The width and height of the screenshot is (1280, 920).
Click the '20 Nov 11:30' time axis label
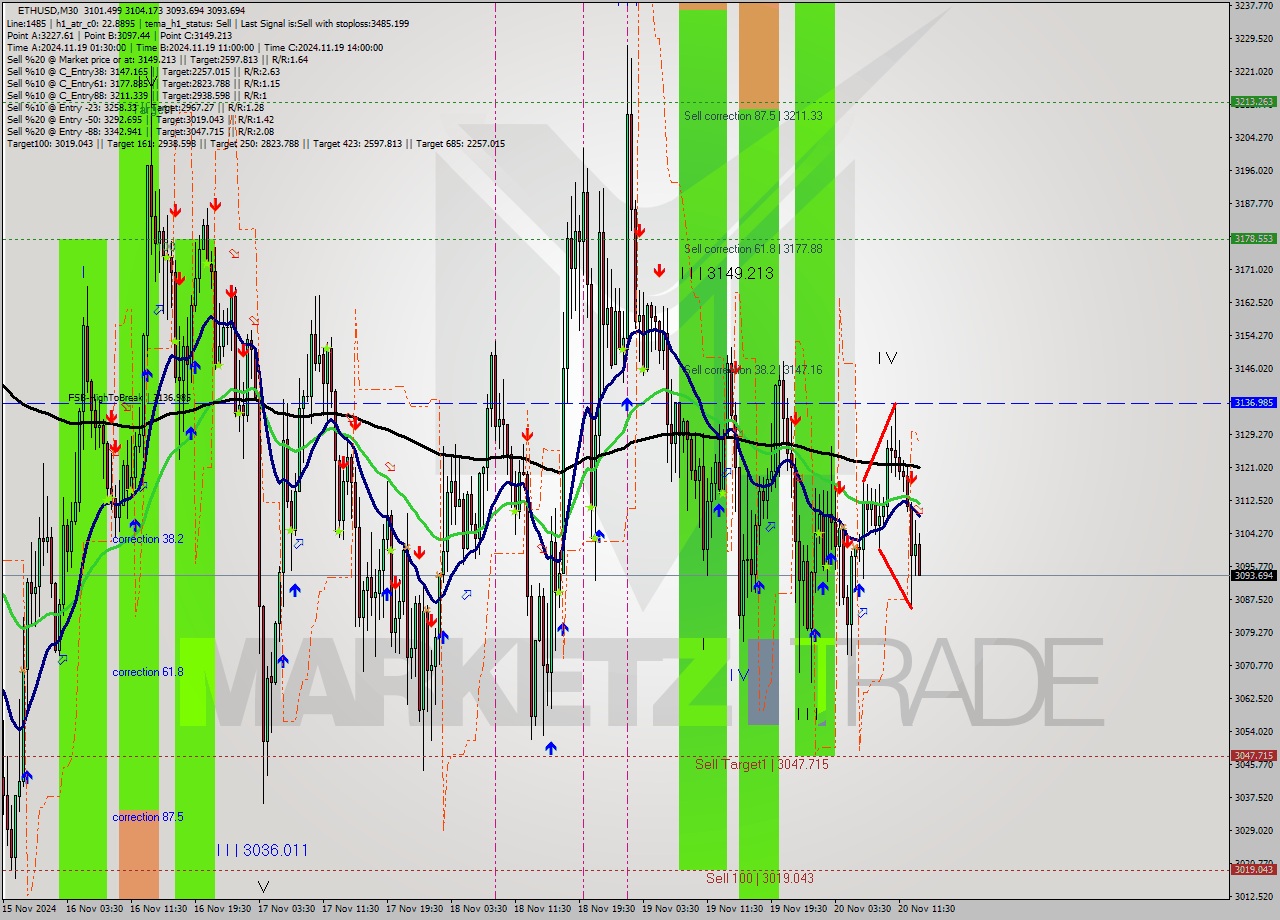coord(927,909)
